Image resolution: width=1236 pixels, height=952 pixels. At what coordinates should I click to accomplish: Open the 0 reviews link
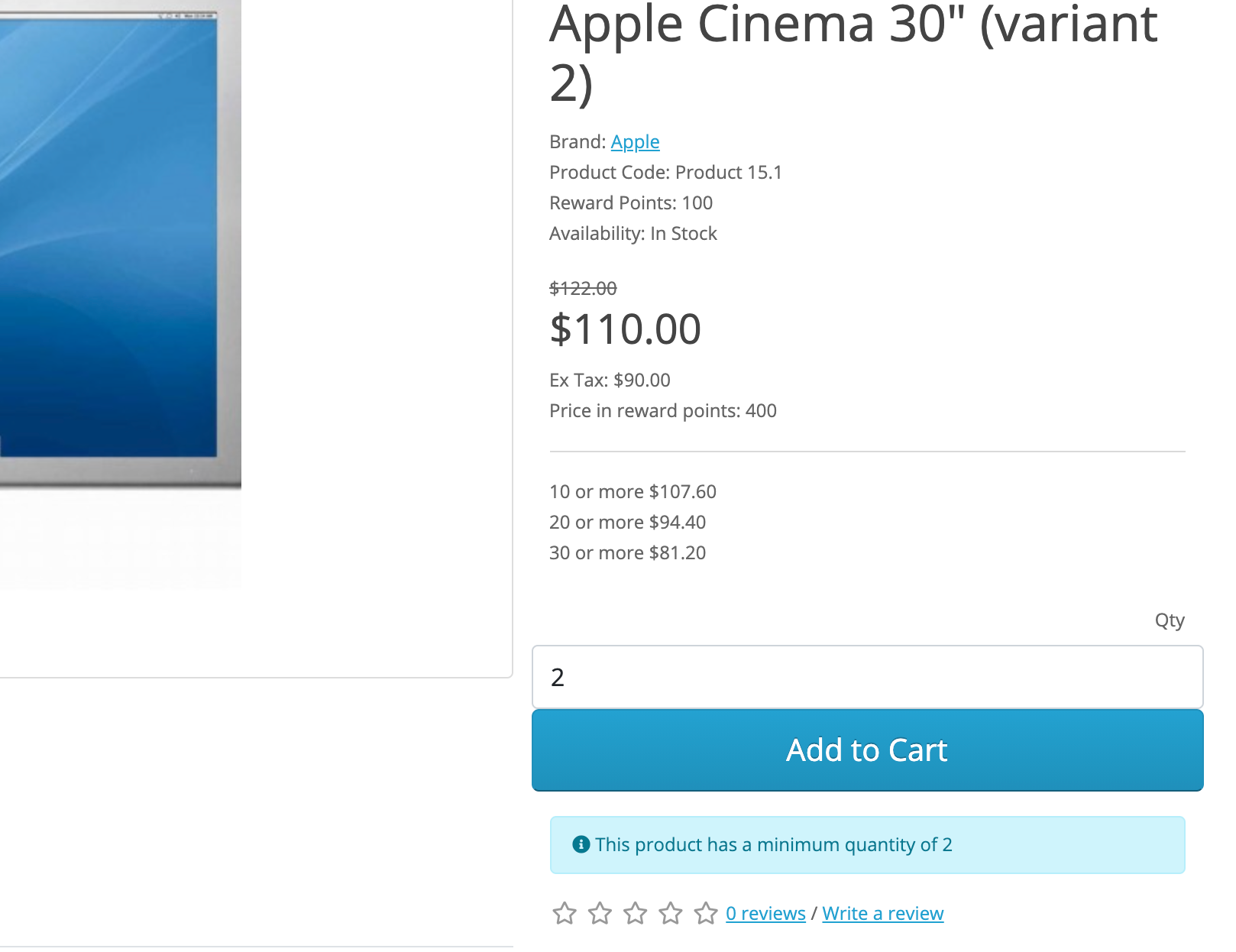point(765,914)
